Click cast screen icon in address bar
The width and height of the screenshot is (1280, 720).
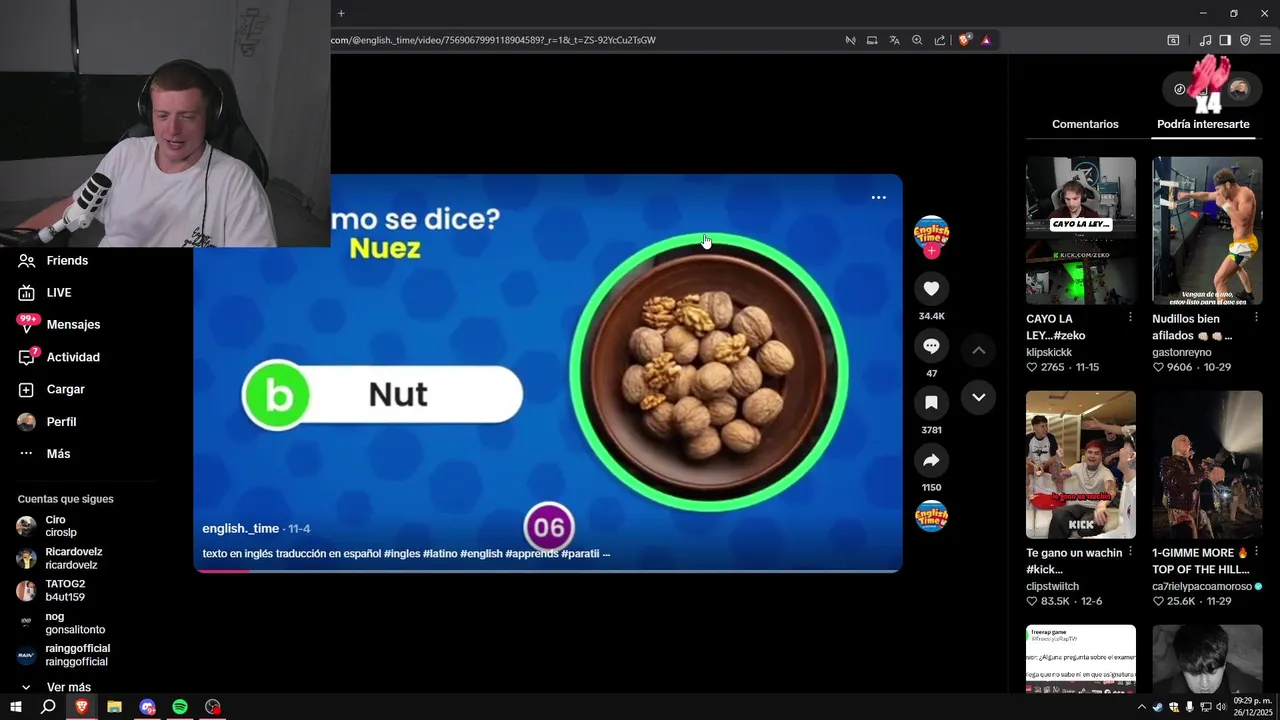point(872,40)
